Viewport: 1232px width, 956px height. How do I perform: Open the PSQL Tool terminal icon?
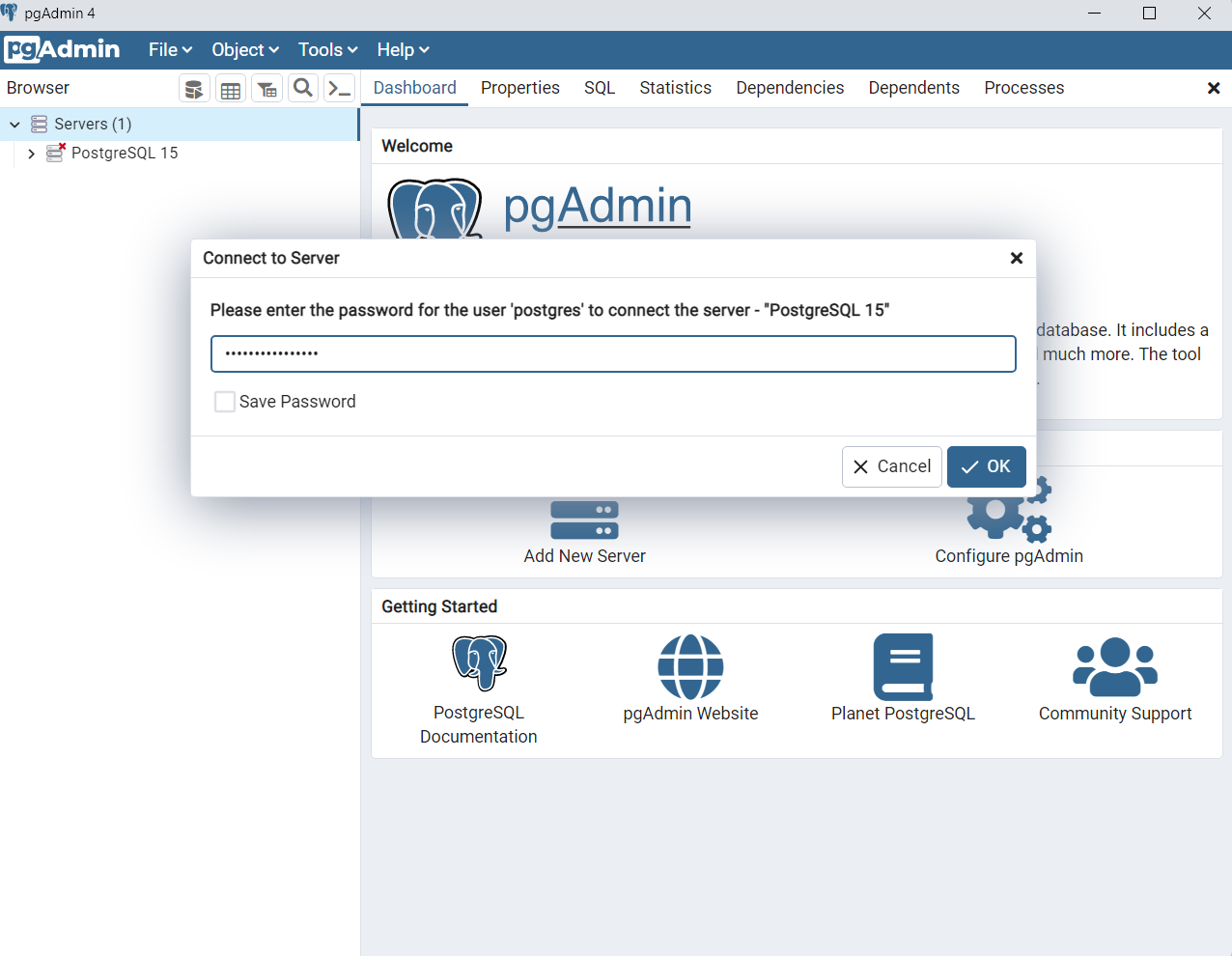click(x=339, y=89)
